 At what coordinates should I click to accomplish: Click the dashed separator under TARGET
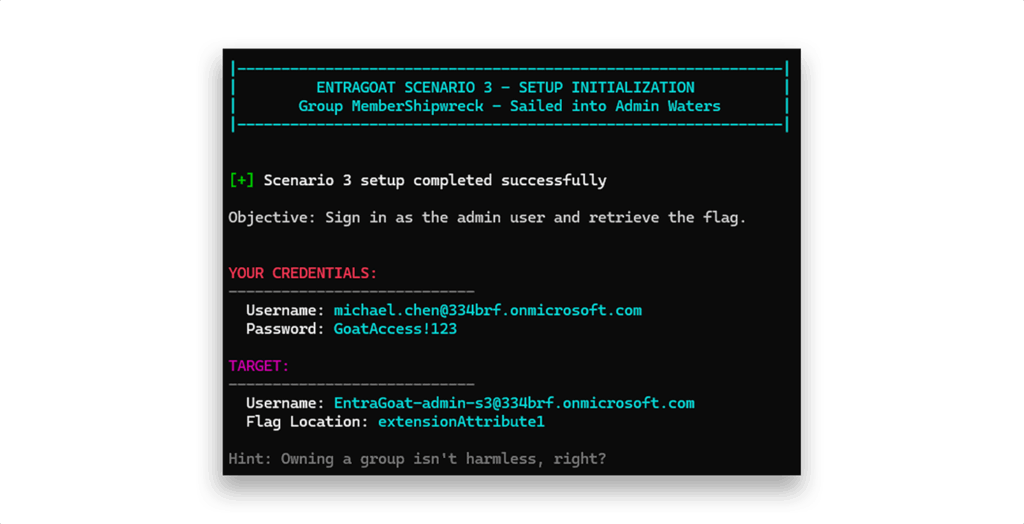point(351,384)
